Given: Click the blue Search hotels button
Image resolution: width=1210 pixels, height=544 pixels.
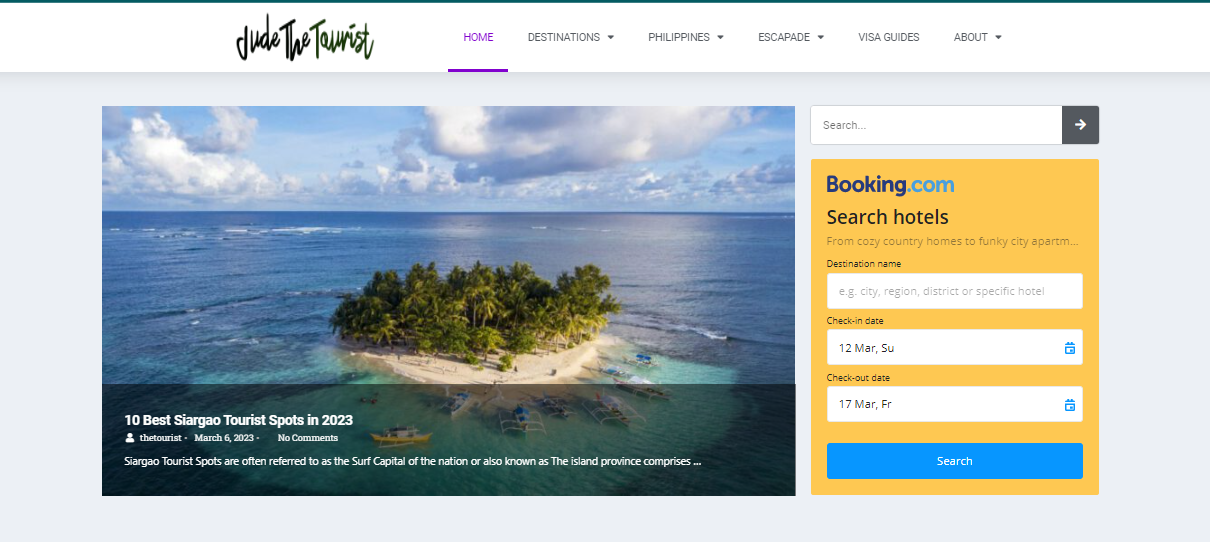Looking at the screenshot, I should [x=955, y=461].
